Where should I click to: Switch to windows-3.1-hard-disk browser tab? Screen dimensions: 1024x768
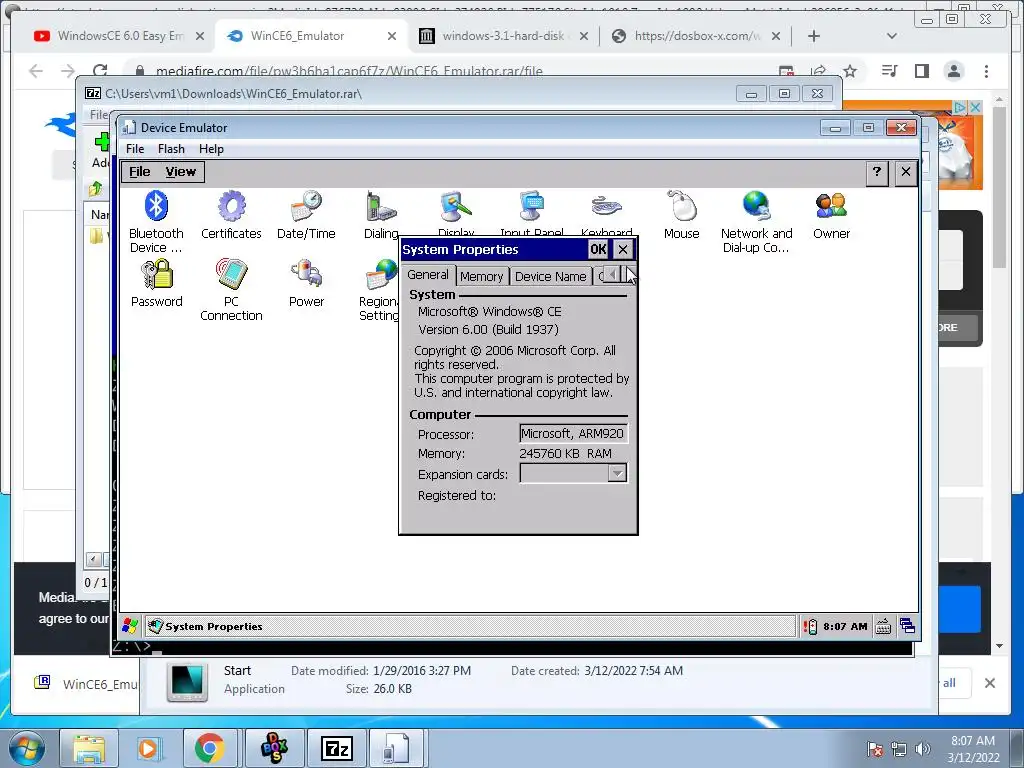[503, 36]
